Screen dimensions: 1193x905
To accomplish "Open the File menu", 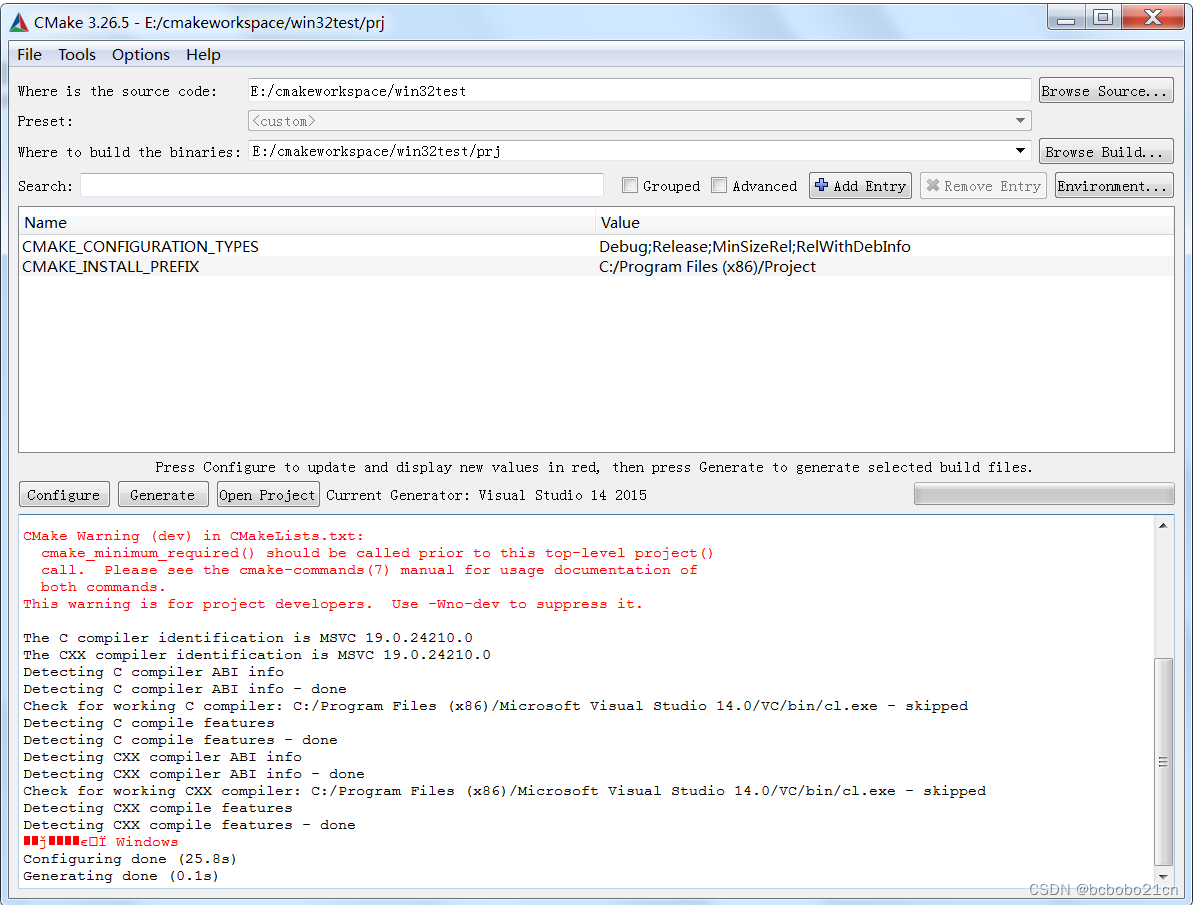I will (x=28, y=55).
